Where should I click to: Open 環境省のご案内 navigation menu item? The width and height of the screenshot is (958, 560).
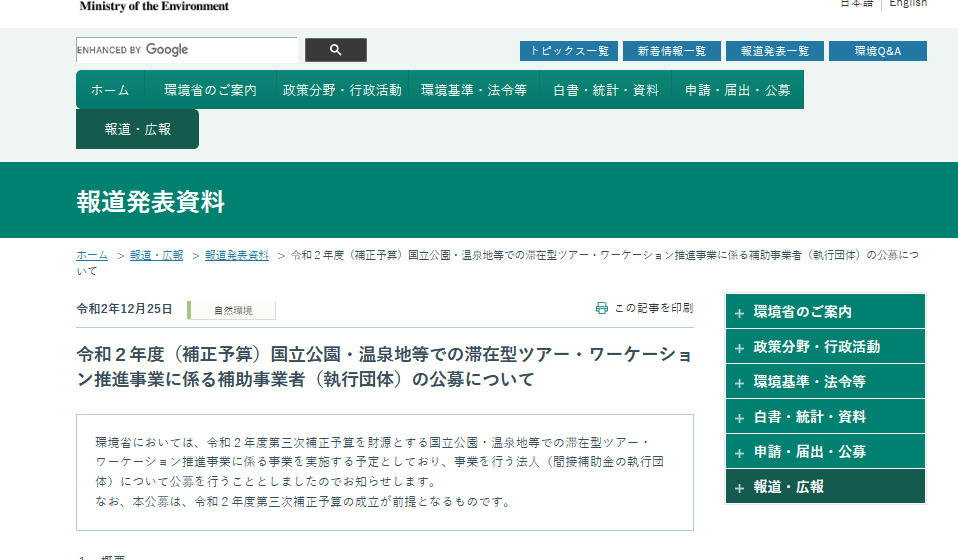point(210,90)
